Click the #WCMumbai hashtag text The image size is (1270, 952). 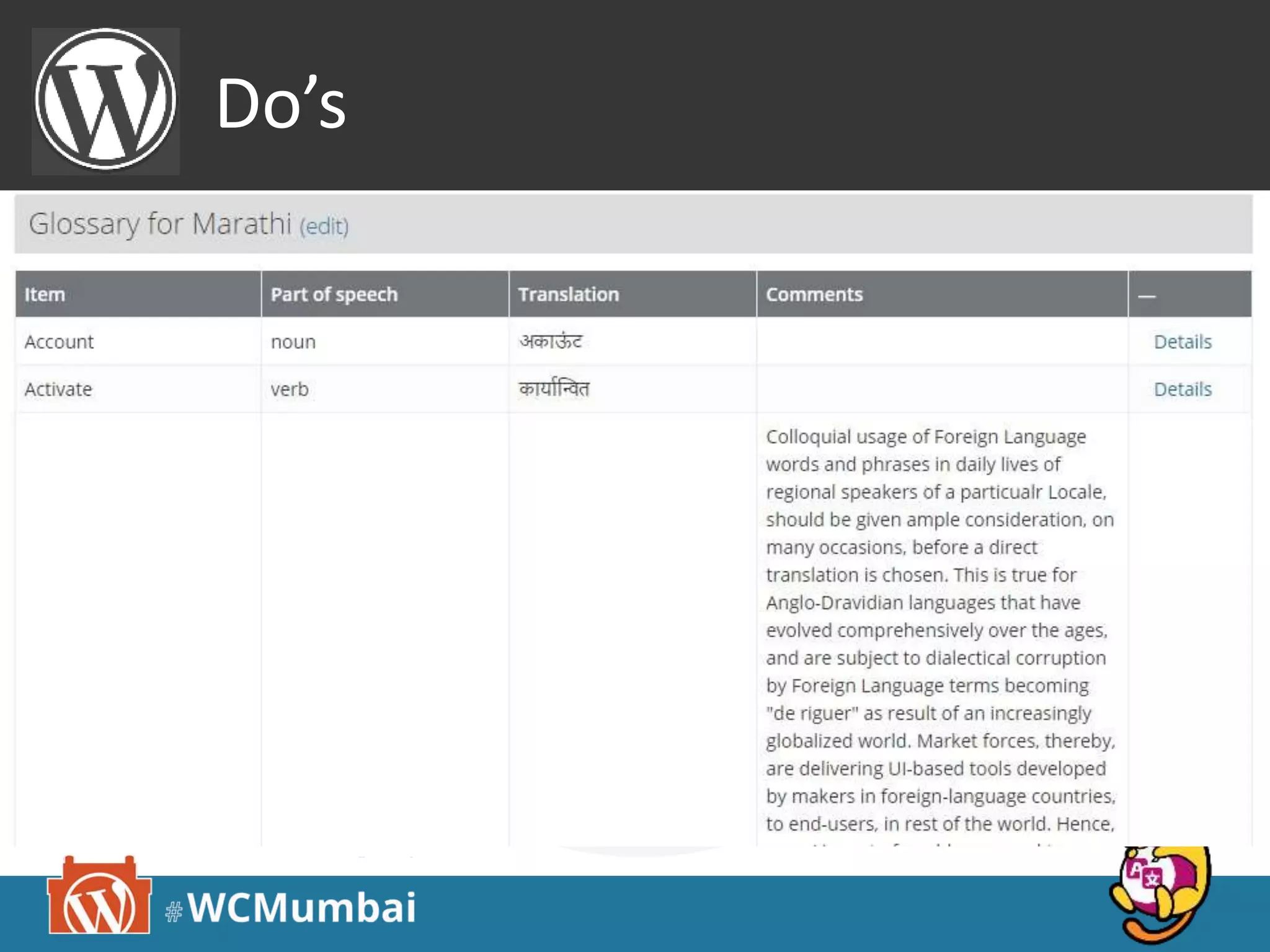point(291,908)
